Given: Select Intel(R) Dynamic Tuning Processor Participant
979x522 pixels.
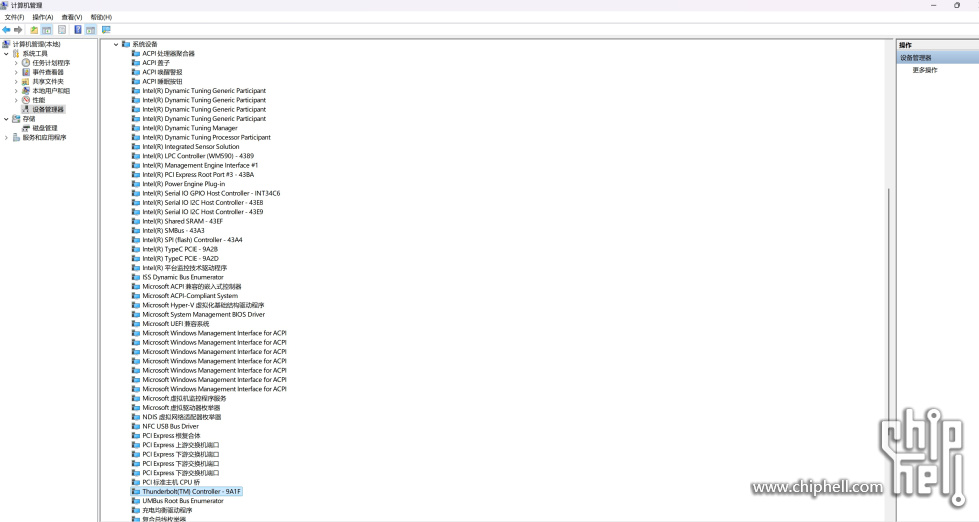Looking at the screenshot, I should (207, 137).
